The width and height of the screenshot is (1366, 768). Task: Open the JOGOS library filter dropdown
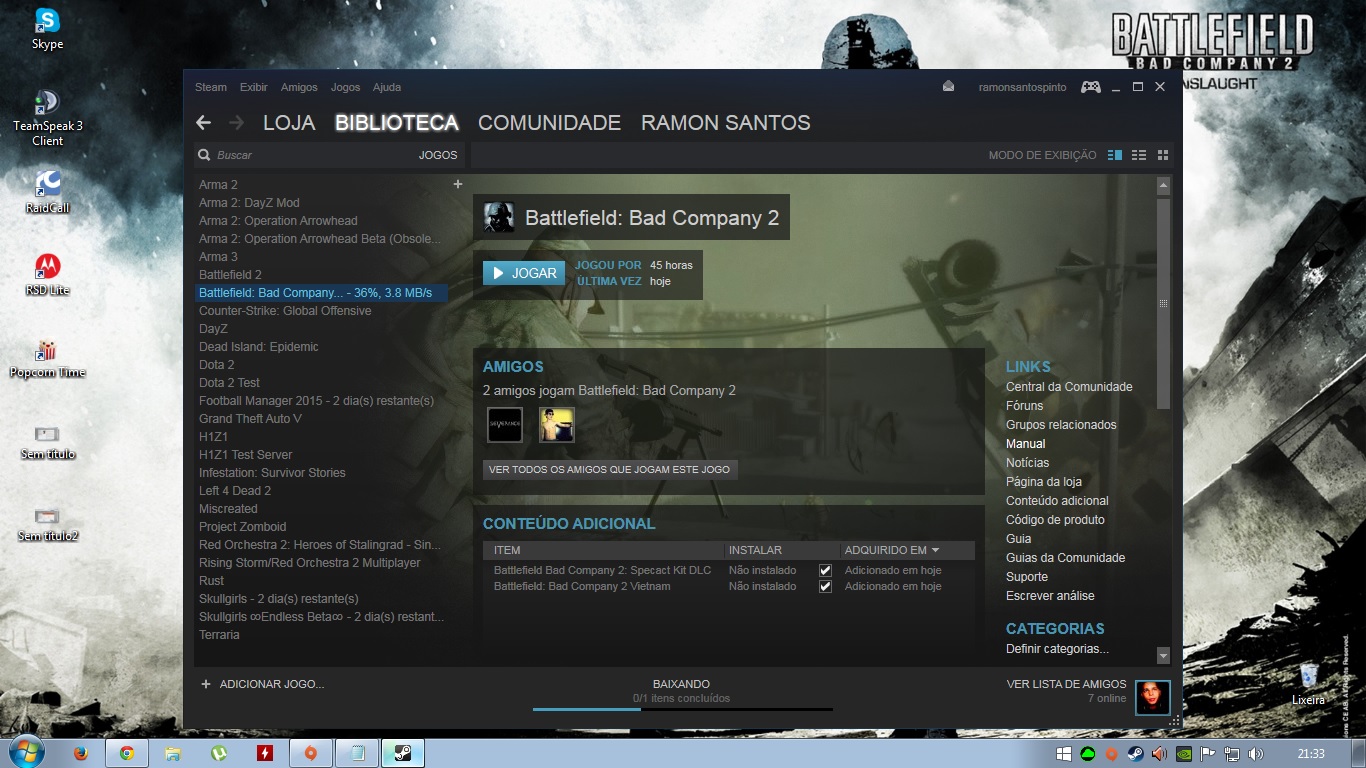[x=438, y=155]
